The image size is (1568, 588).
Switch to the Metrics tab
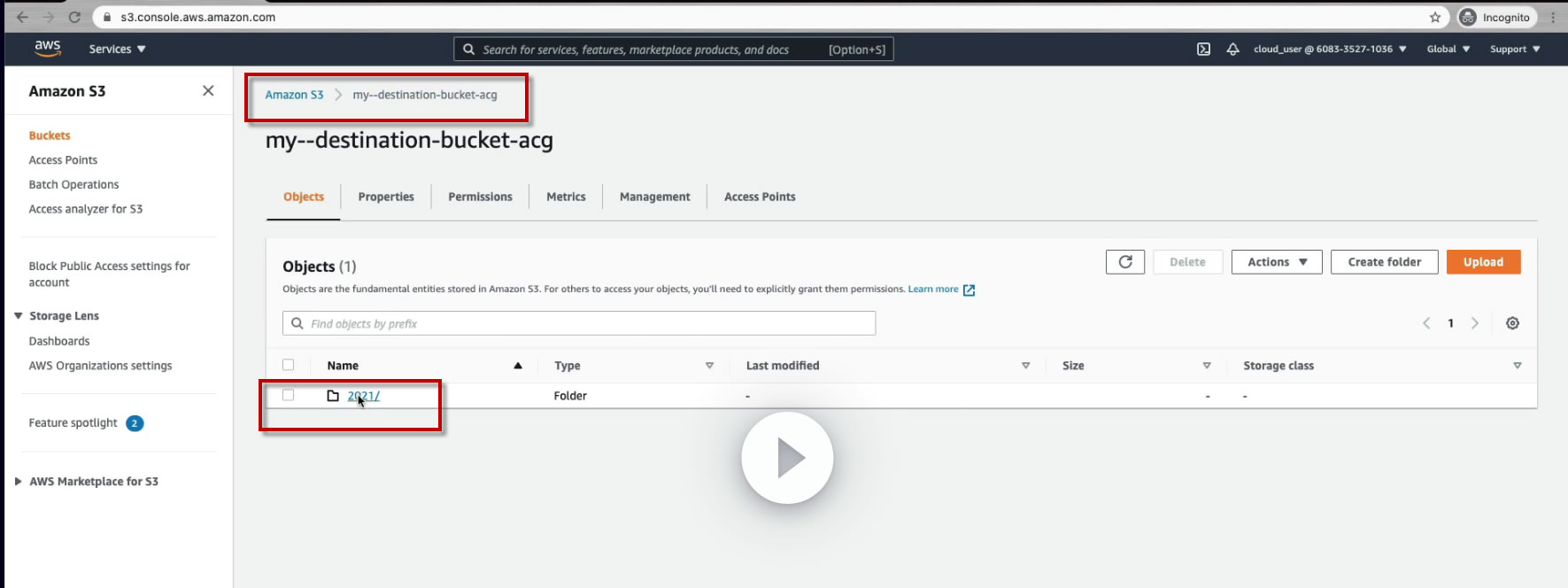pyautogui.click(x=566, y=197)
